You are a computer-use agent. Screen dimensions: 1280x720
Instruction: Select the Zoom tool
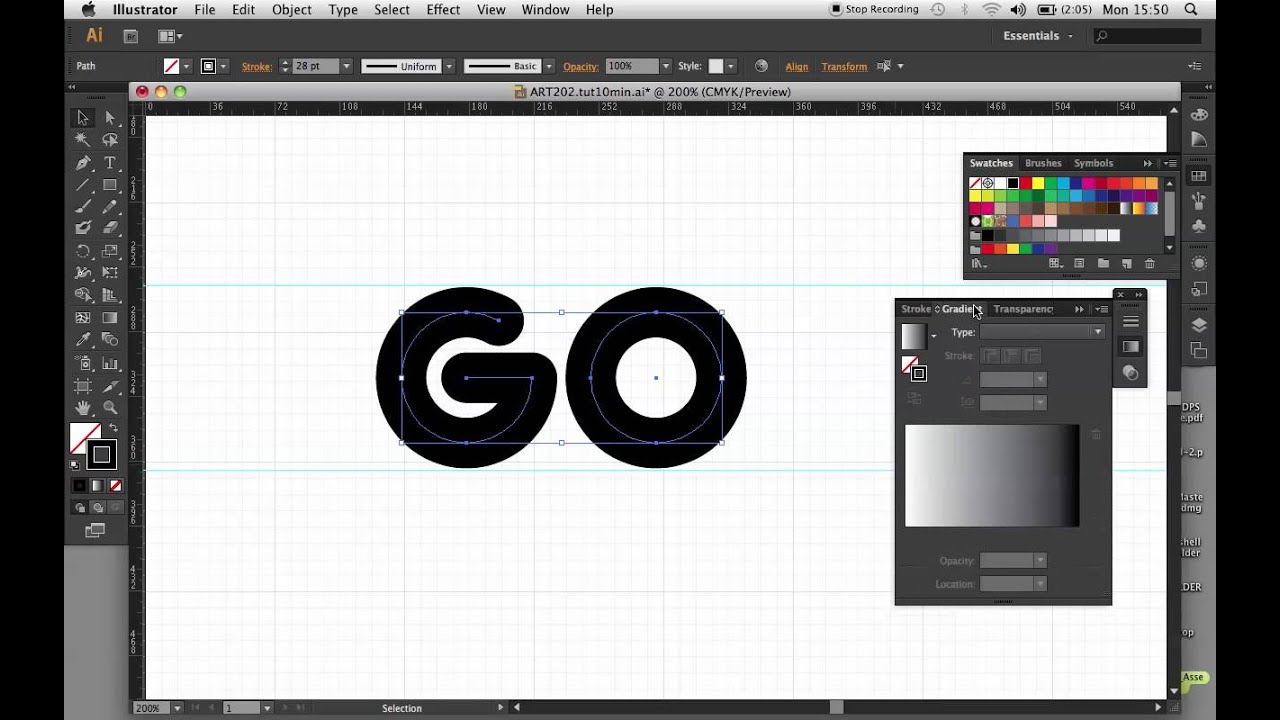[110, 408]
